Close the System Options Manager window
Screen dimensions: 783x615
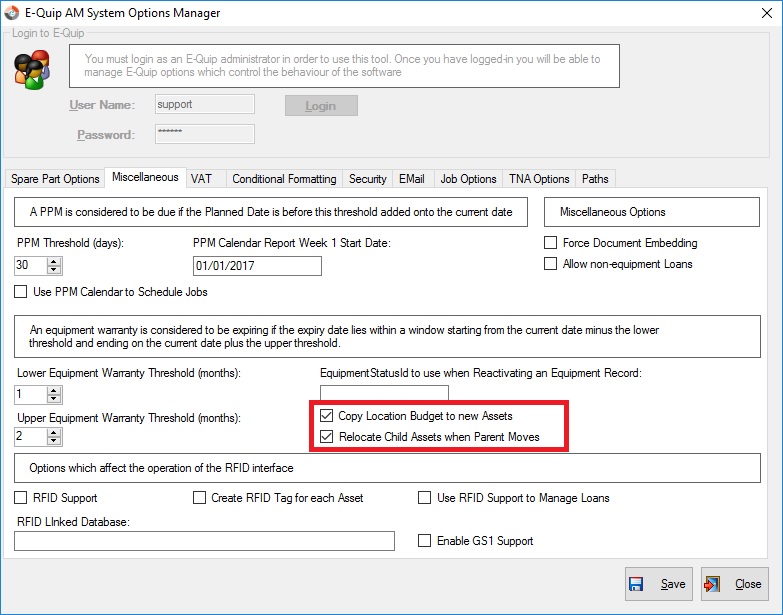tap(767, 13)
